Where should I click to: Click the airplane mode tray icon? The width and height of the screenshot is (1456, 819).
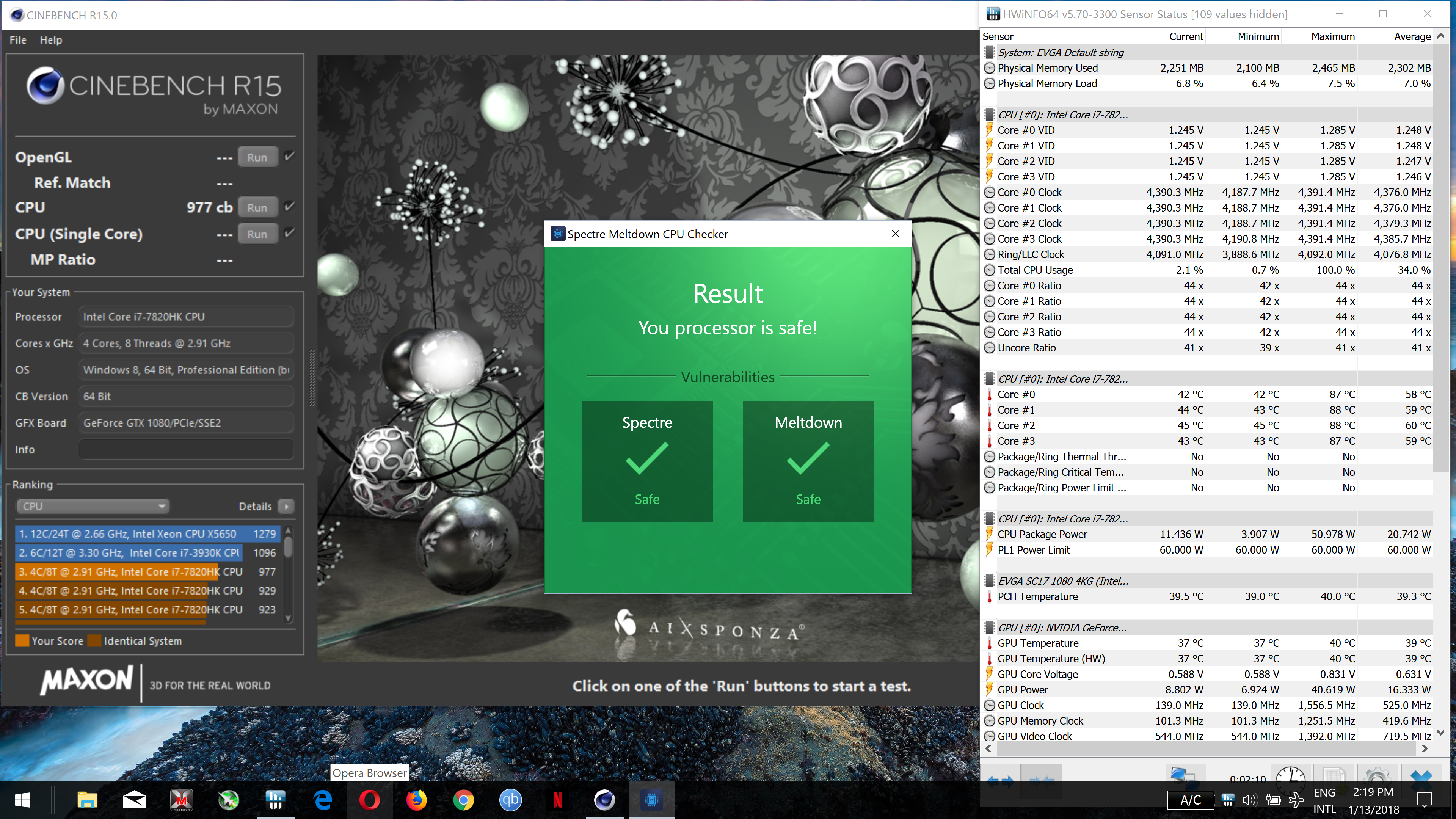coord(1296,800)
